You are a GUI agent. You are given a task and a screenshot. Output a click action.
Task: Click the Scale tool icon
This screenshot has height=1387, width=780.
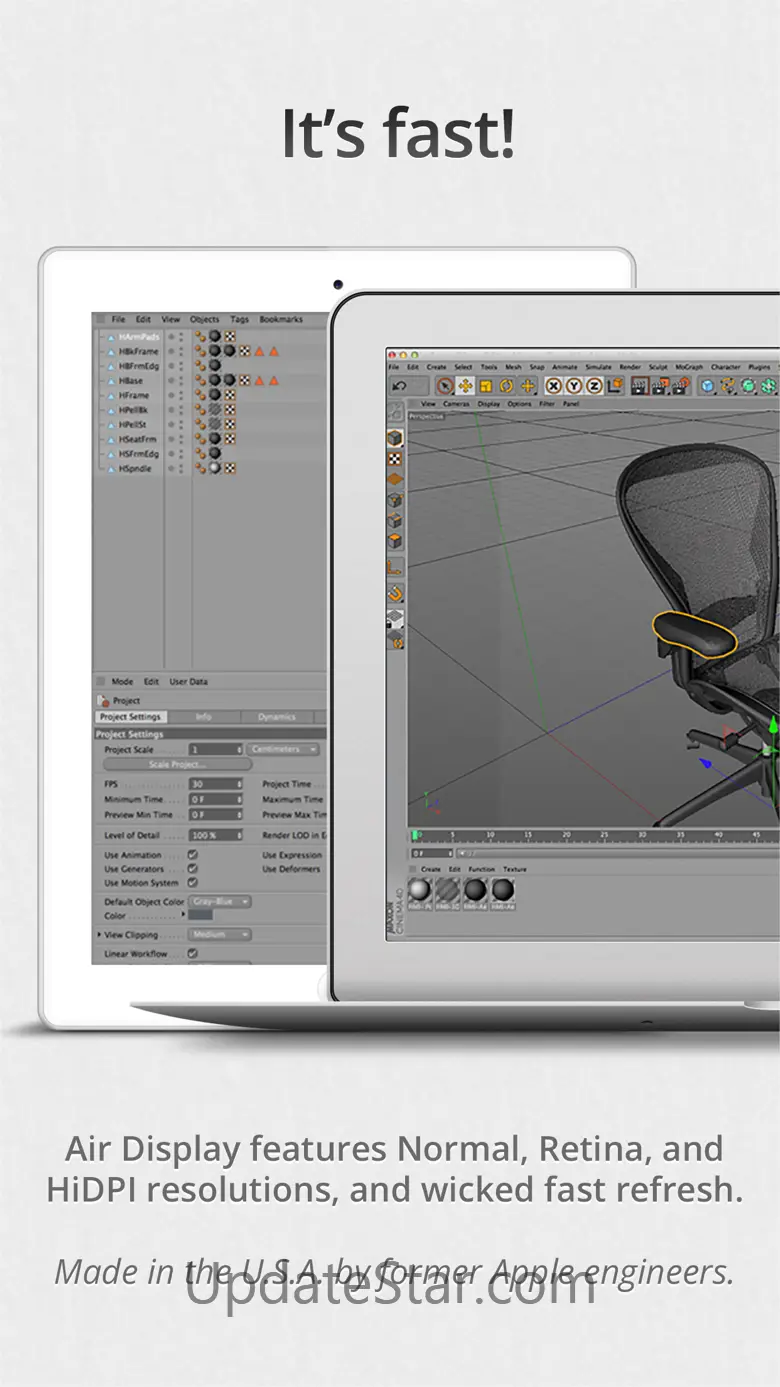(x=486, y=386)
